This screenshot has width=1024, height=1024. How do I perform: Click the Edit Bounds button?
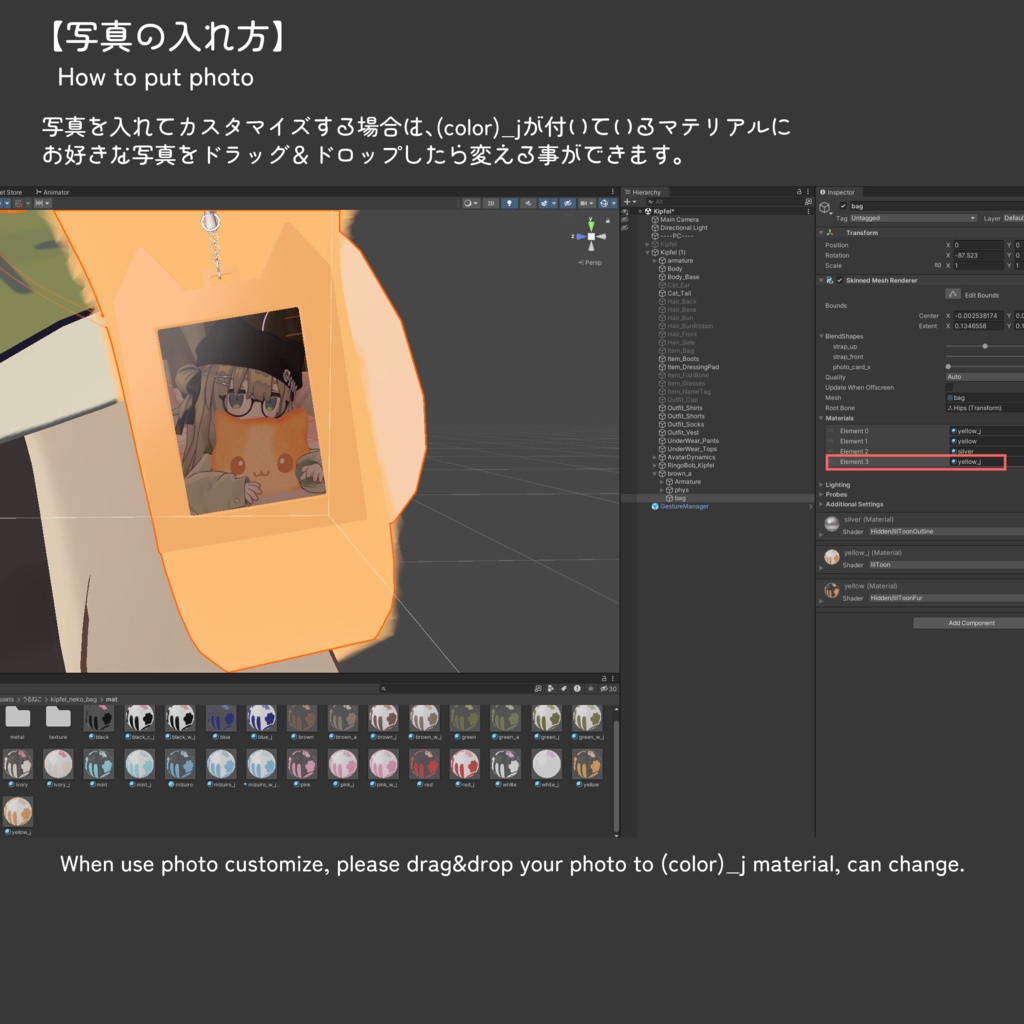coord(953,294)
